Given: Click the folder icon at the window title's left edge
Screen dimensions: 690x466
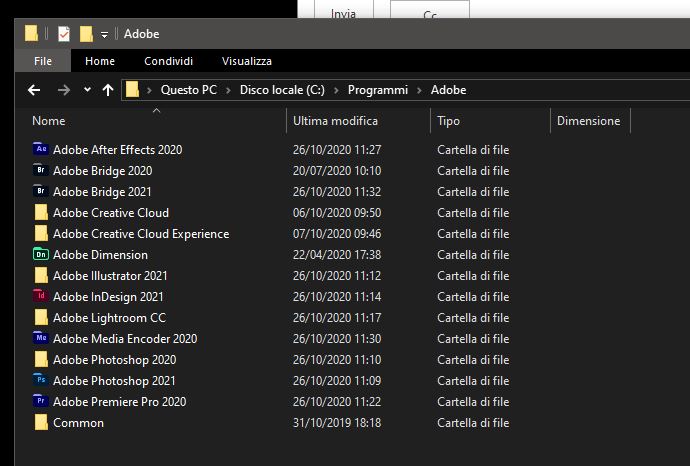Looking at the screenshot, I should click(x=31, y=33).
